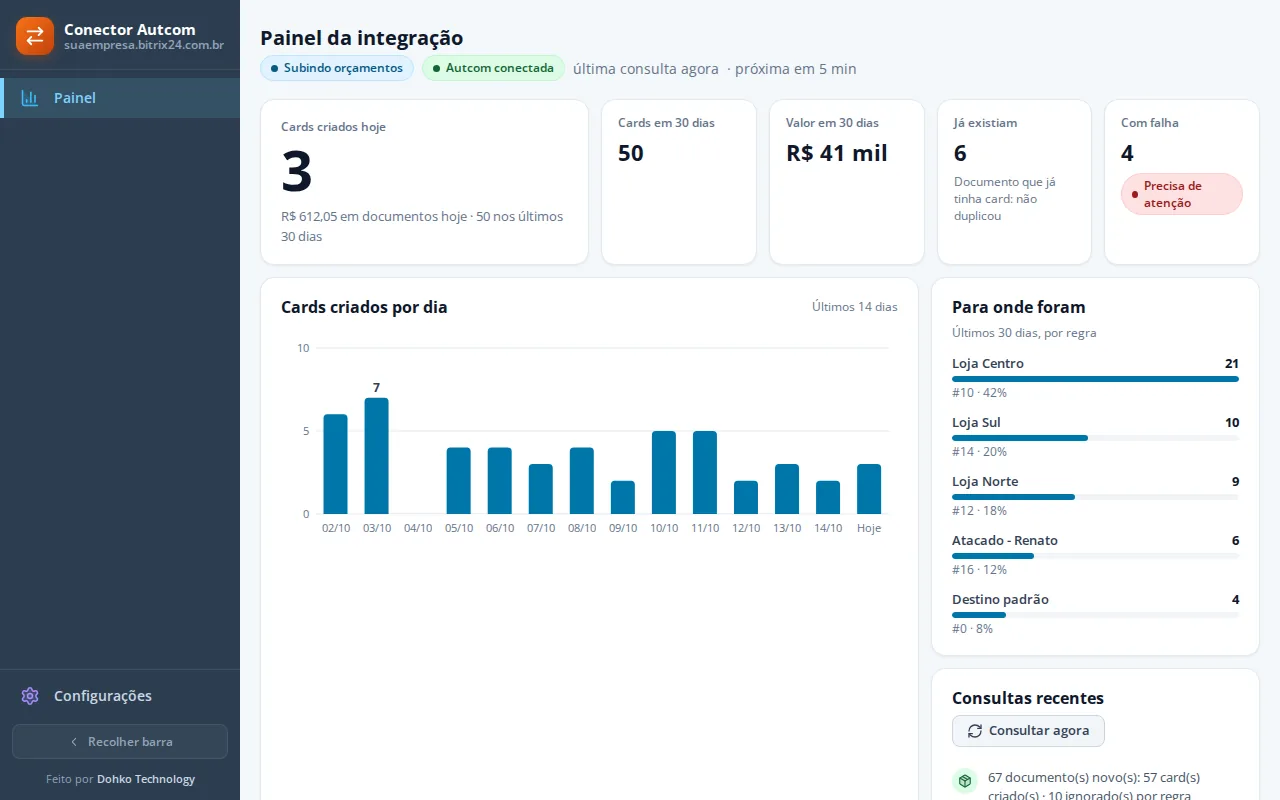Screen dimensions: 1280x800
Task: Click the Já existiam count 6
Action: [x=960, y=153]
